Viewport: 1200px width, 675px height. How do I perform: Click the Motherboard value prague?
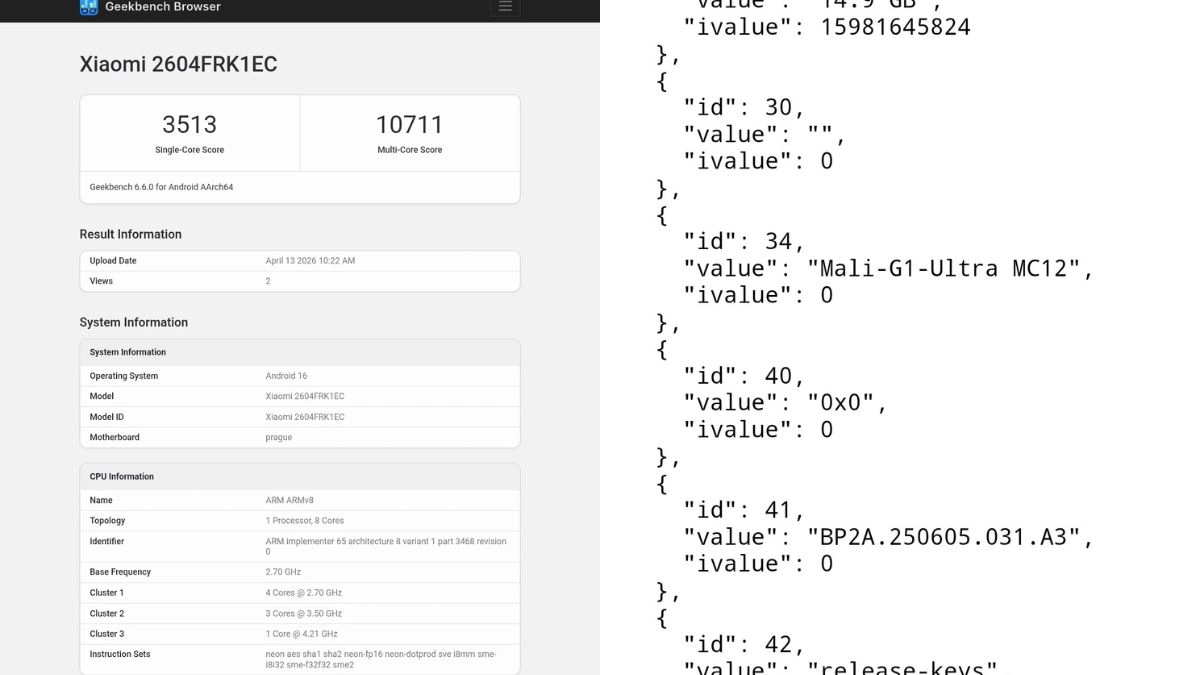click(278, 437)
